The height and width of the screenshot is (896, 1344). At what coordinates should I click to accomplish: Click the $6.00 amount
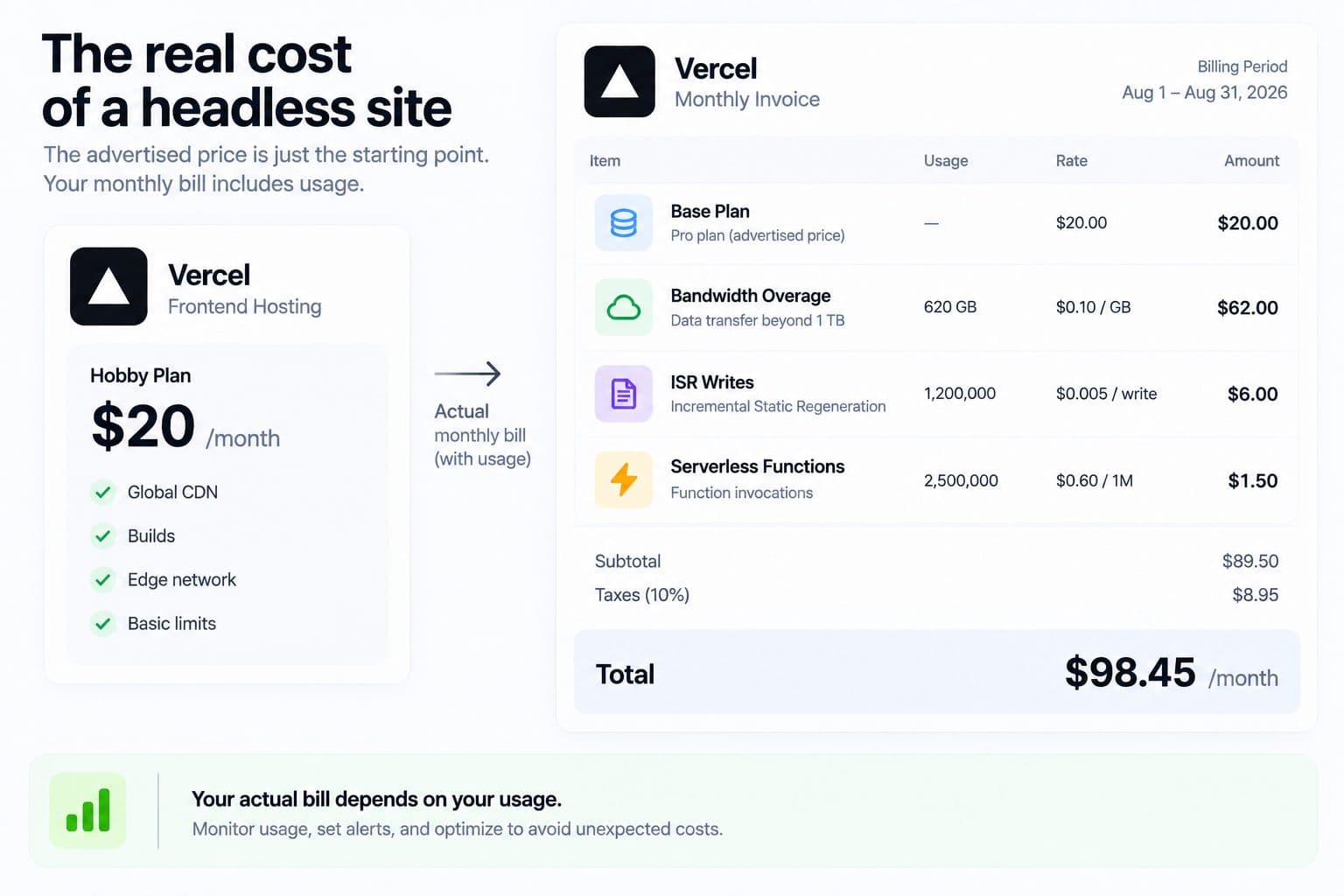point(1253,395)
